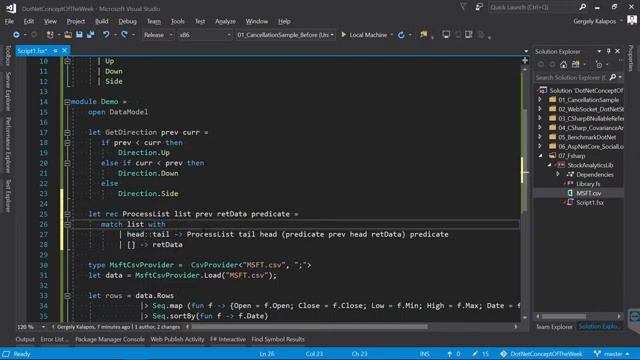The height and width of the screenshot is (360, 640).
Task: Start debugging with green play icon
Action: (x=344, y=35)
